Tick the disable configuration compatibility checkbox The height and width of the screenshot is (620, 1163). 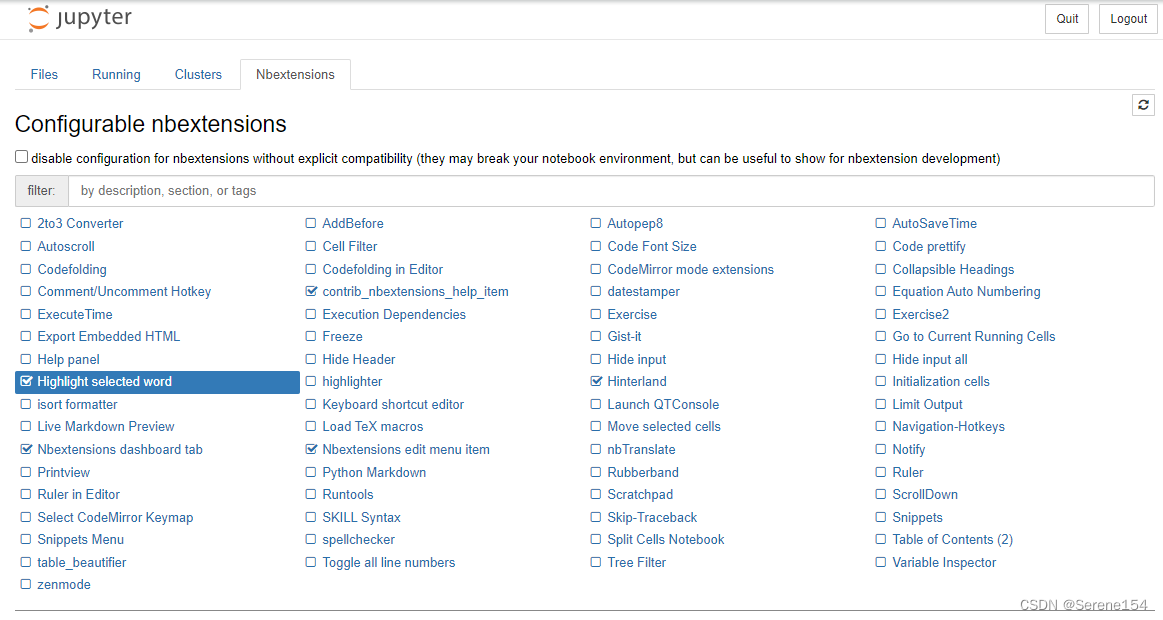point(22,157)
